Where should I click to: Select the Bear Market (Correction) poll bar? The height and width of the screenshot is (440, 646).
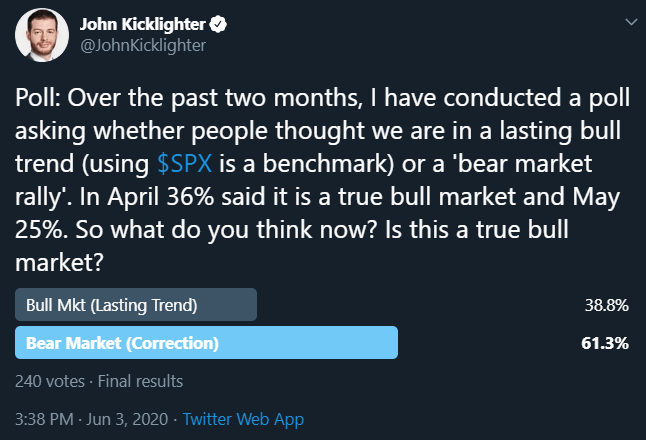pos(206,343)
